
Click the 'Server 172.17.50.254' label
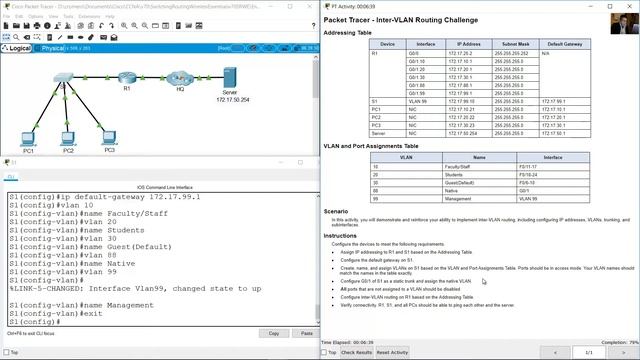click(232, 96)
